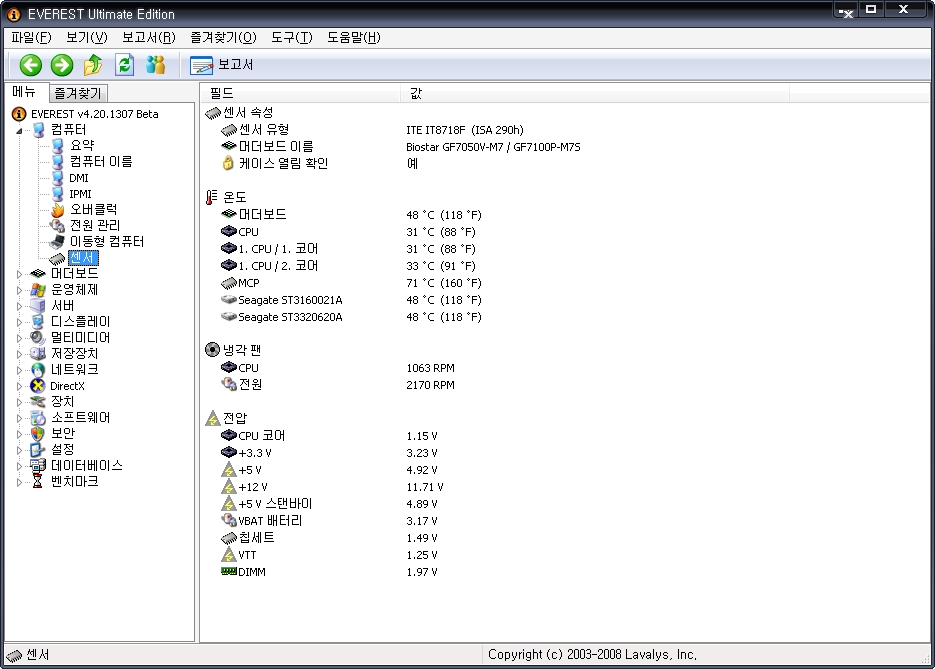Expand the 서버 tree node
Image resolution: width=935 pixels, height=669 pixels.
(x=19, y=306)
